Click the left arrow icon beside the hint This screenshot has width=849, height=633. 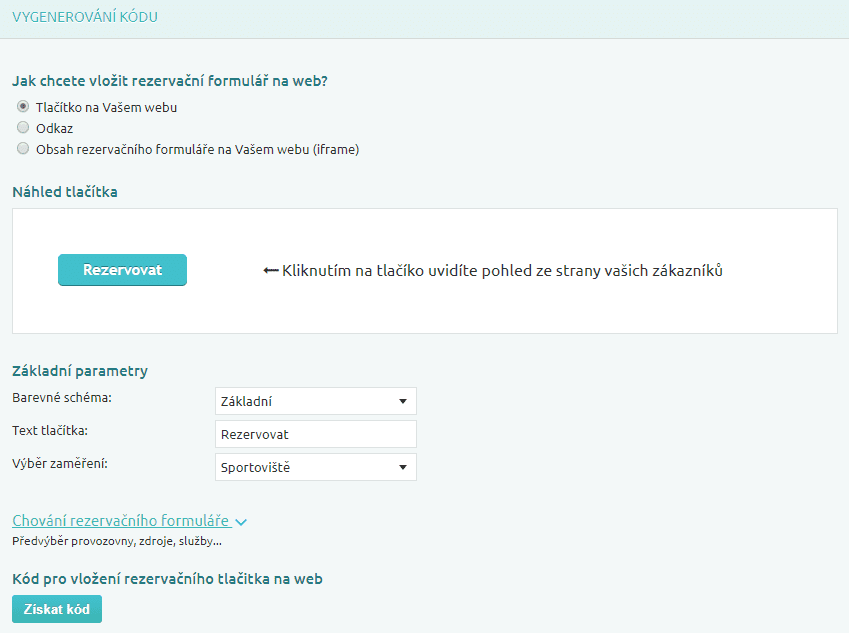pos(270,271)
